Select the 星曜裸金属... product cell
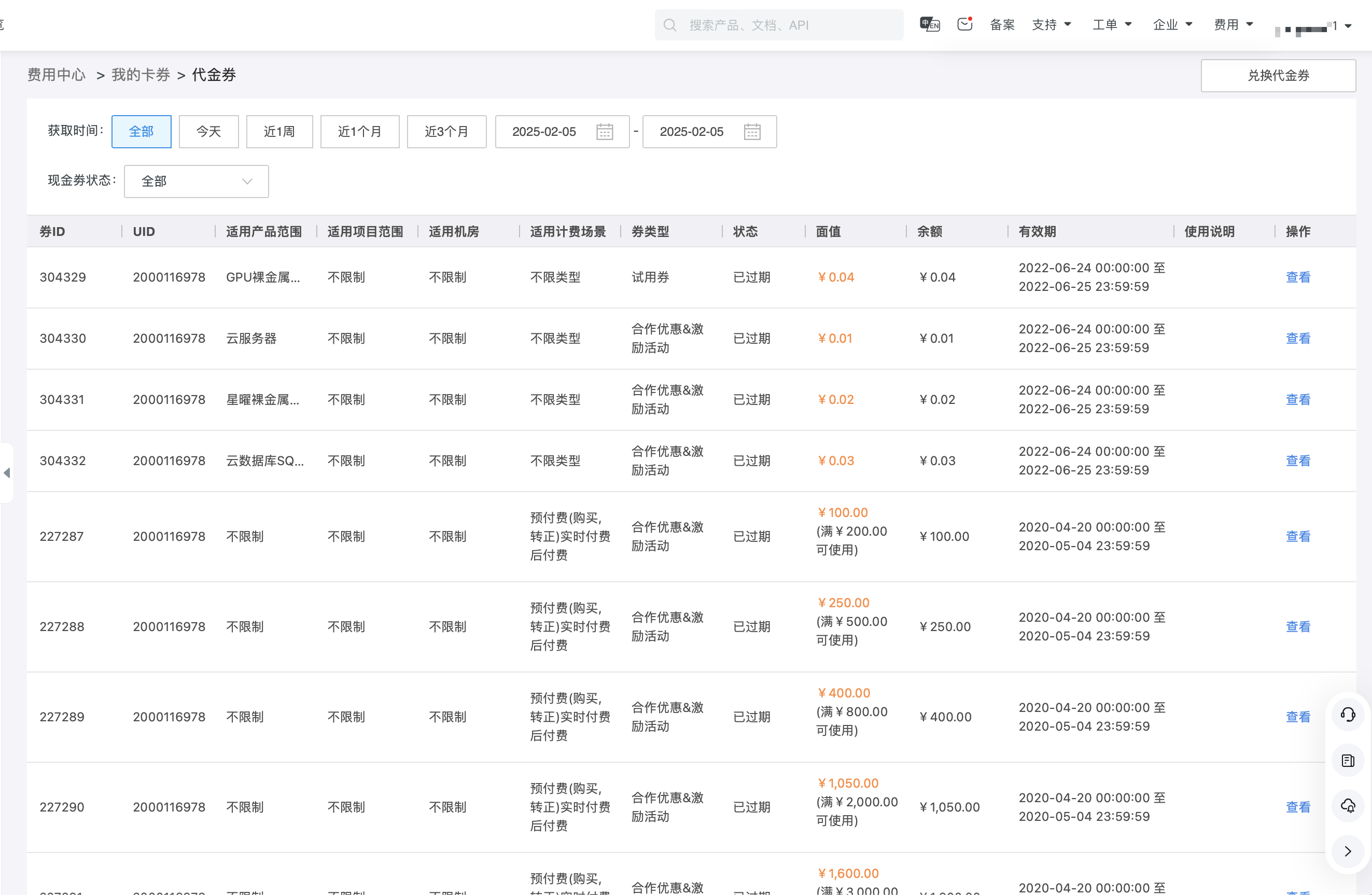Viewport: 1372px width, 895px height. 263,400
